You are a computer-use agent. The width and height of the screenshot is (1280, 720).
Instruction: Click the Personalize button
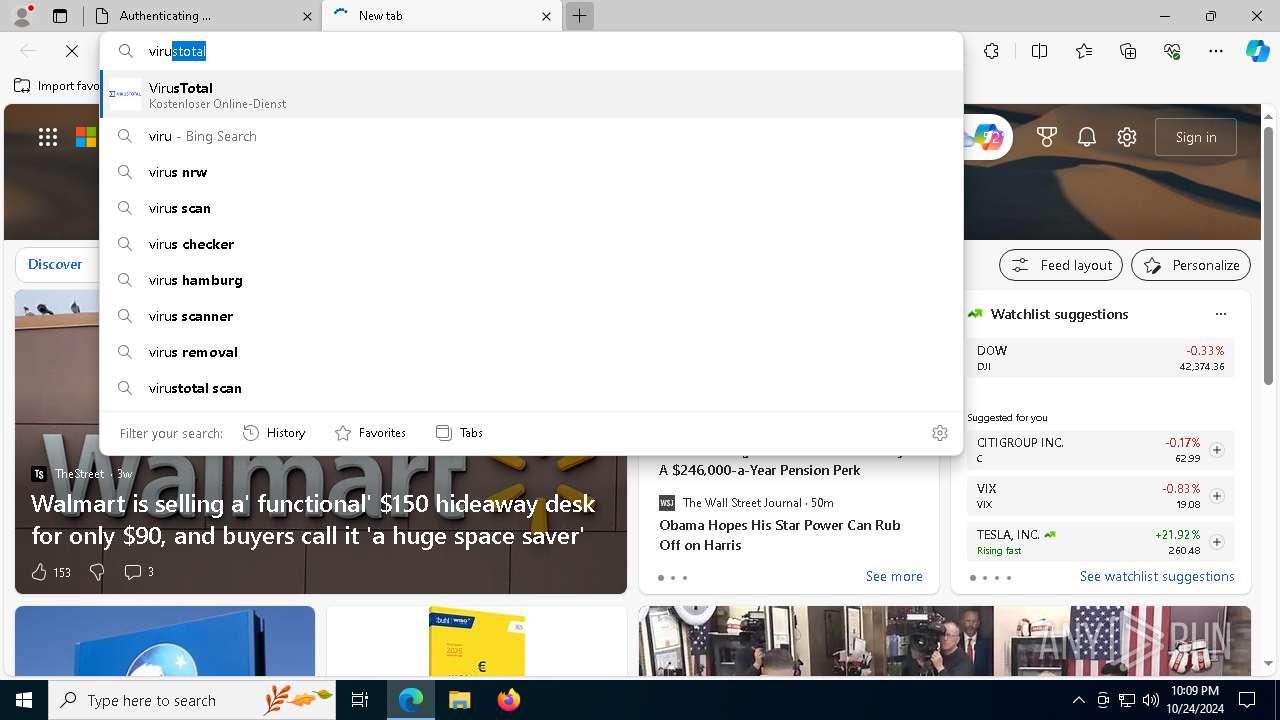tap(1191, 265)
